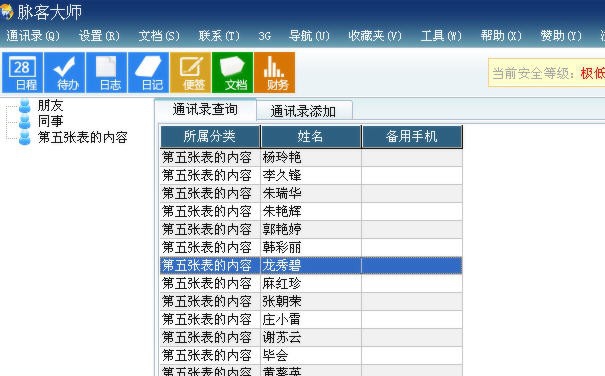This screenshot has width=605, height=376.
Task: Open the 财务 finance tool
Action: pyautogui.click(x=275, y=73)
